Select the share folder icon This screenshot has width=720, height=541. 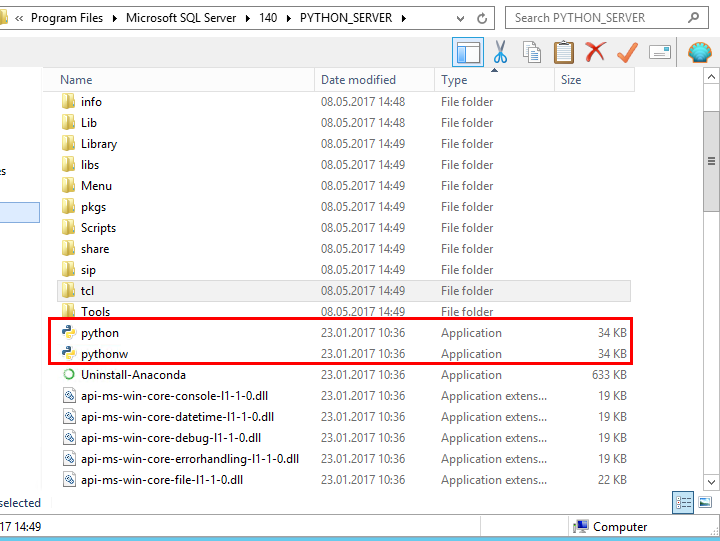coord(68,248)
